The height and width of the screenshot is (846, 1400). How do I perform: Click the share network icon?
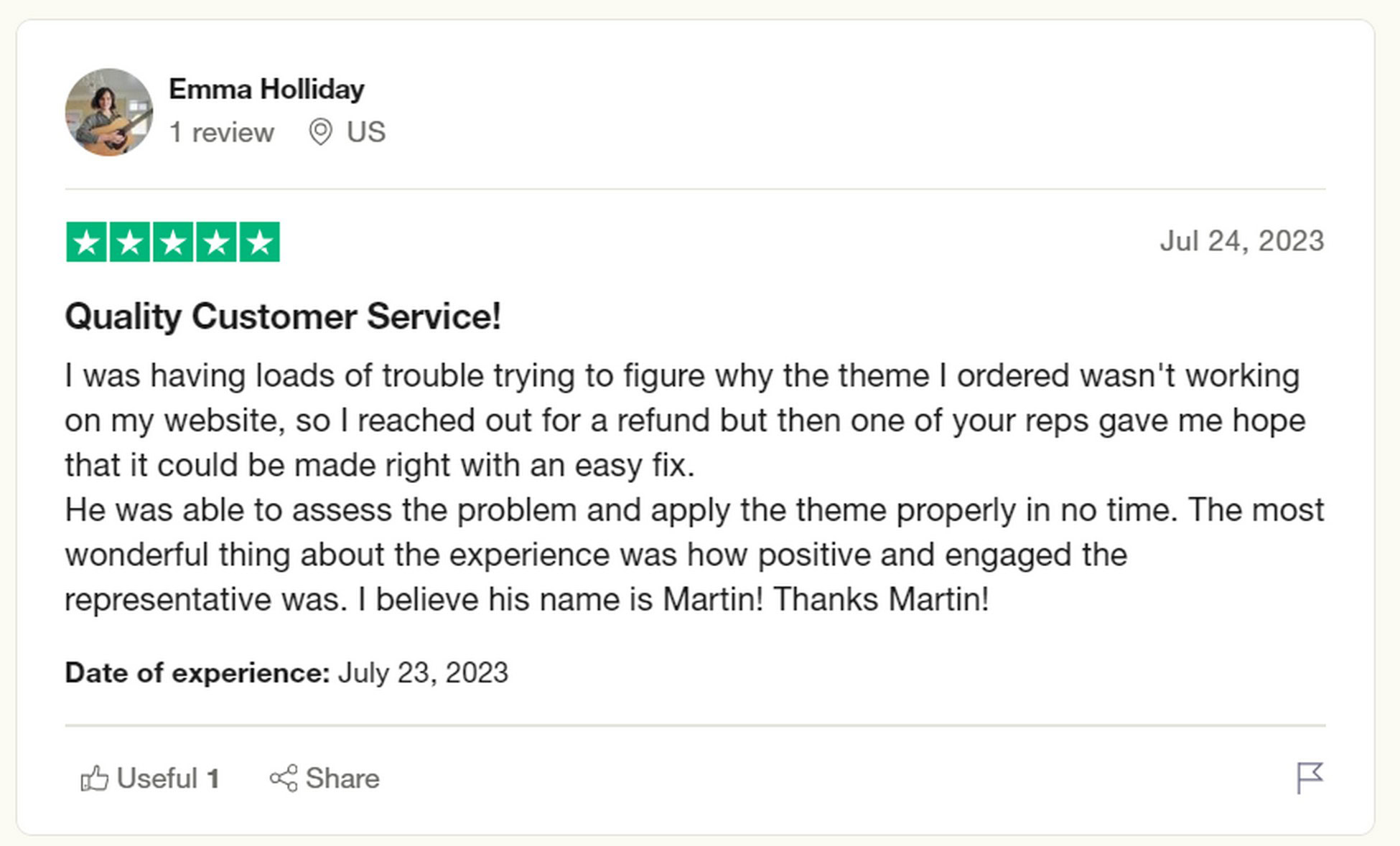[284, 779]
